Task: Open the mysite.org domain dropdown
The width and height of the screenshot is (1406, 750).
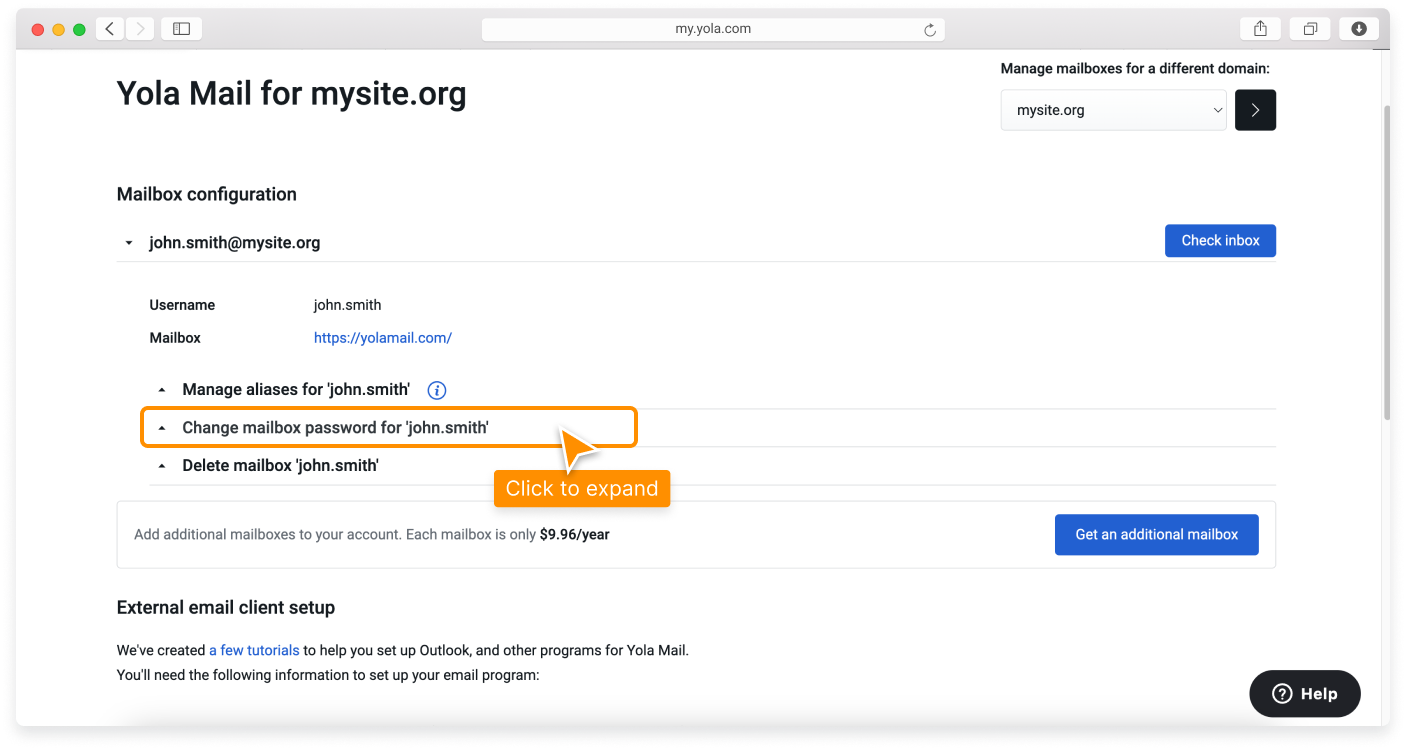Action: [1113, 110]
